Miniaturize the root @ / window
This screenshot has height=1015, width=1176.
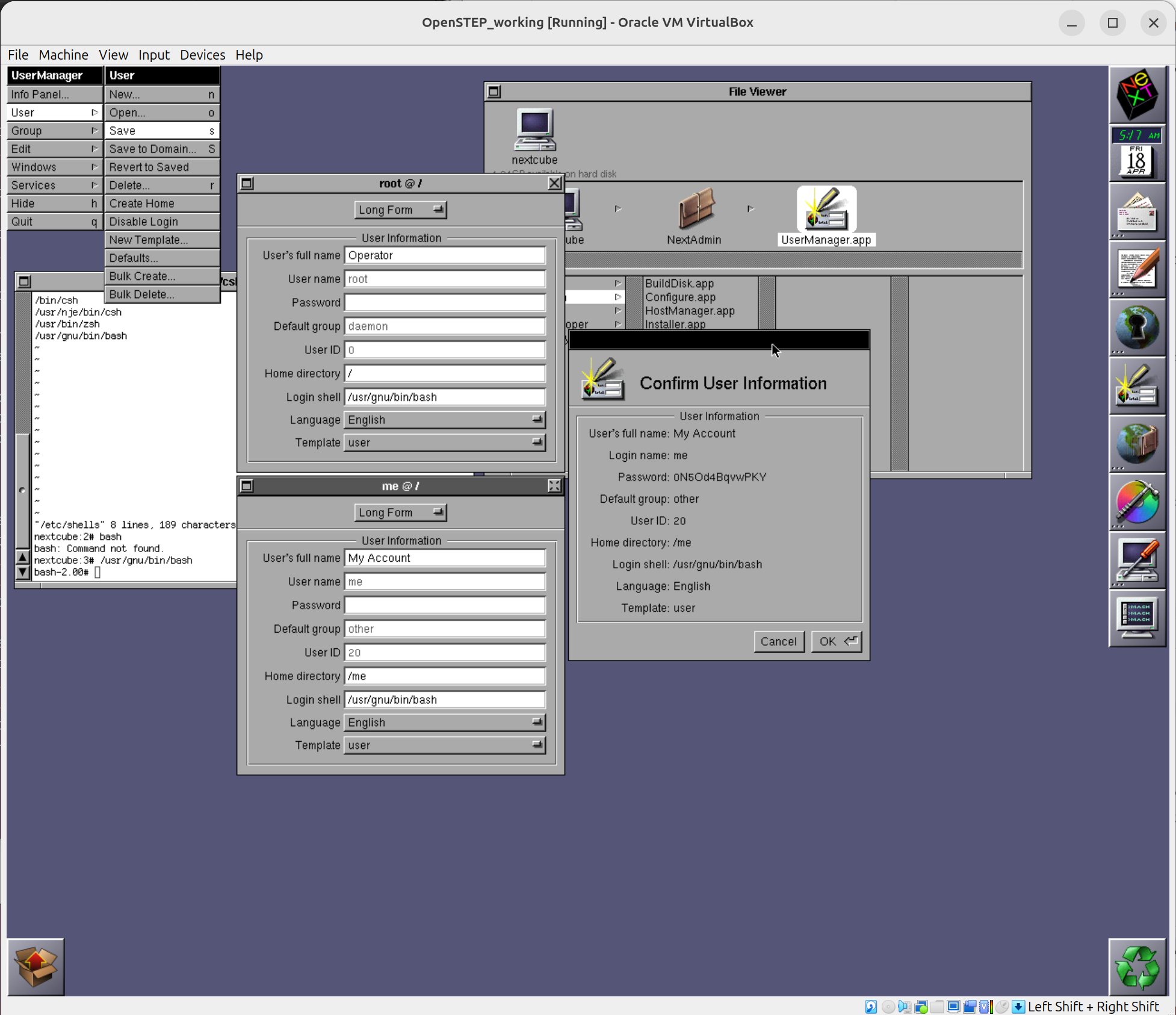pyautogui.click(x=247, y=184)
